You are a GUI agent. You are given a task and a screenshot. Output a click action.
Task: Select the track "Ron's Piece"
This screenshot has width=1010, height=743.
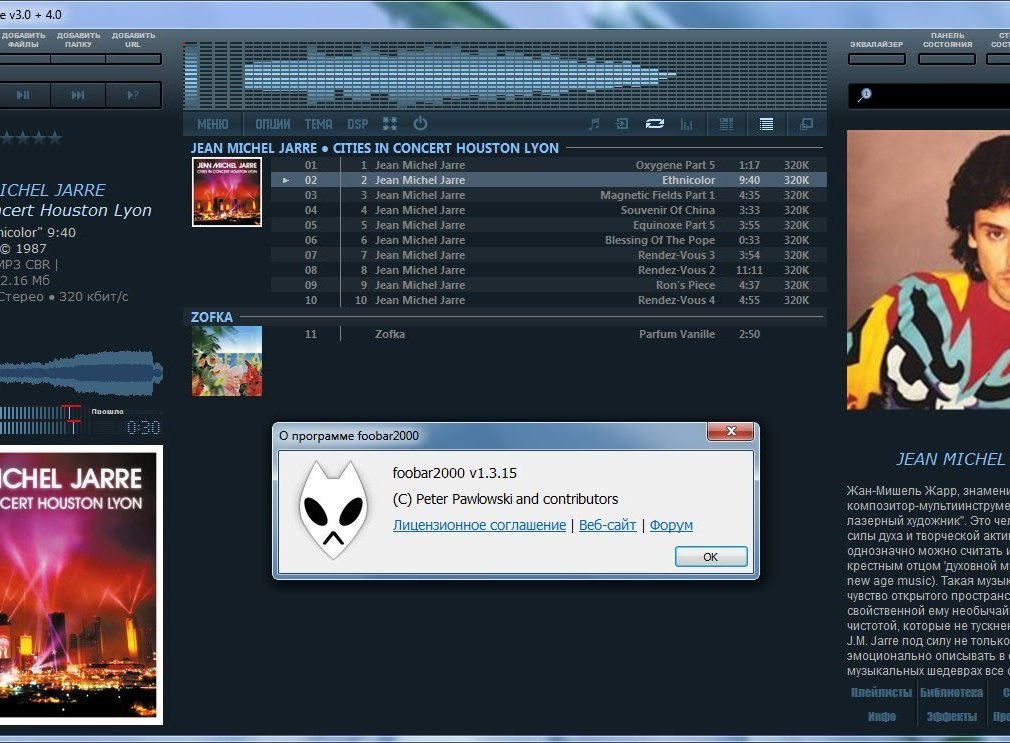pos(548,285)
